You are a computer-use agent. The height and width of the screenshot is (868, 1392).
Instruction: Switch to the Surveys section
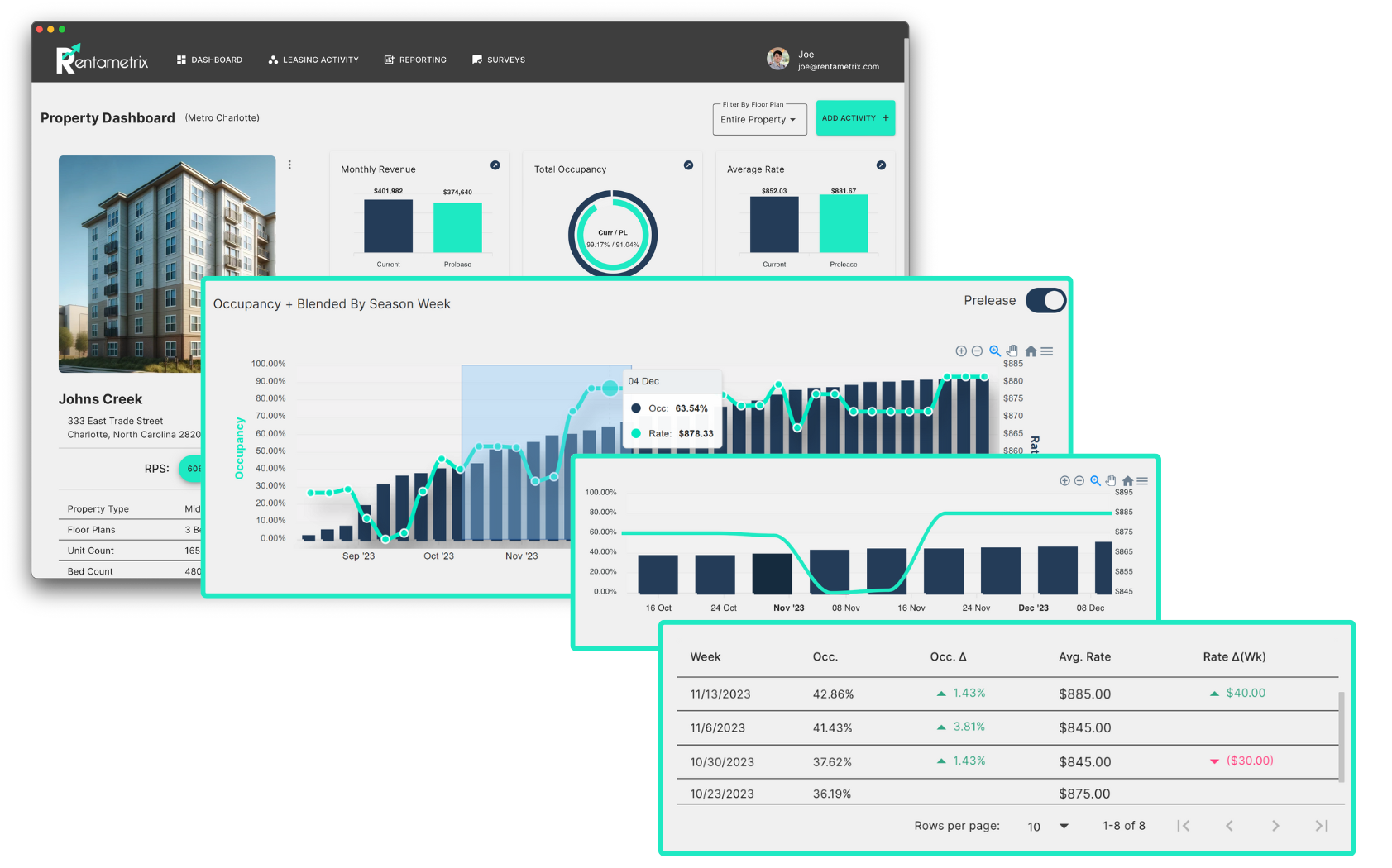coord(499,60)
